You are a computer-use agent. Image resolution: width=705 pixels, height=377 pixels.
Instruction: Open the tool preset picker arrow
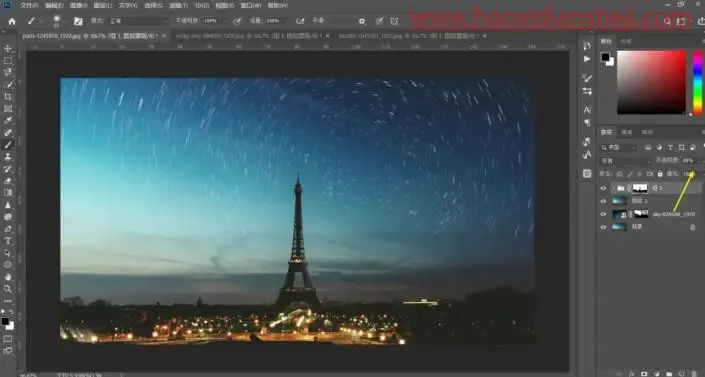[x=41, y=21]
